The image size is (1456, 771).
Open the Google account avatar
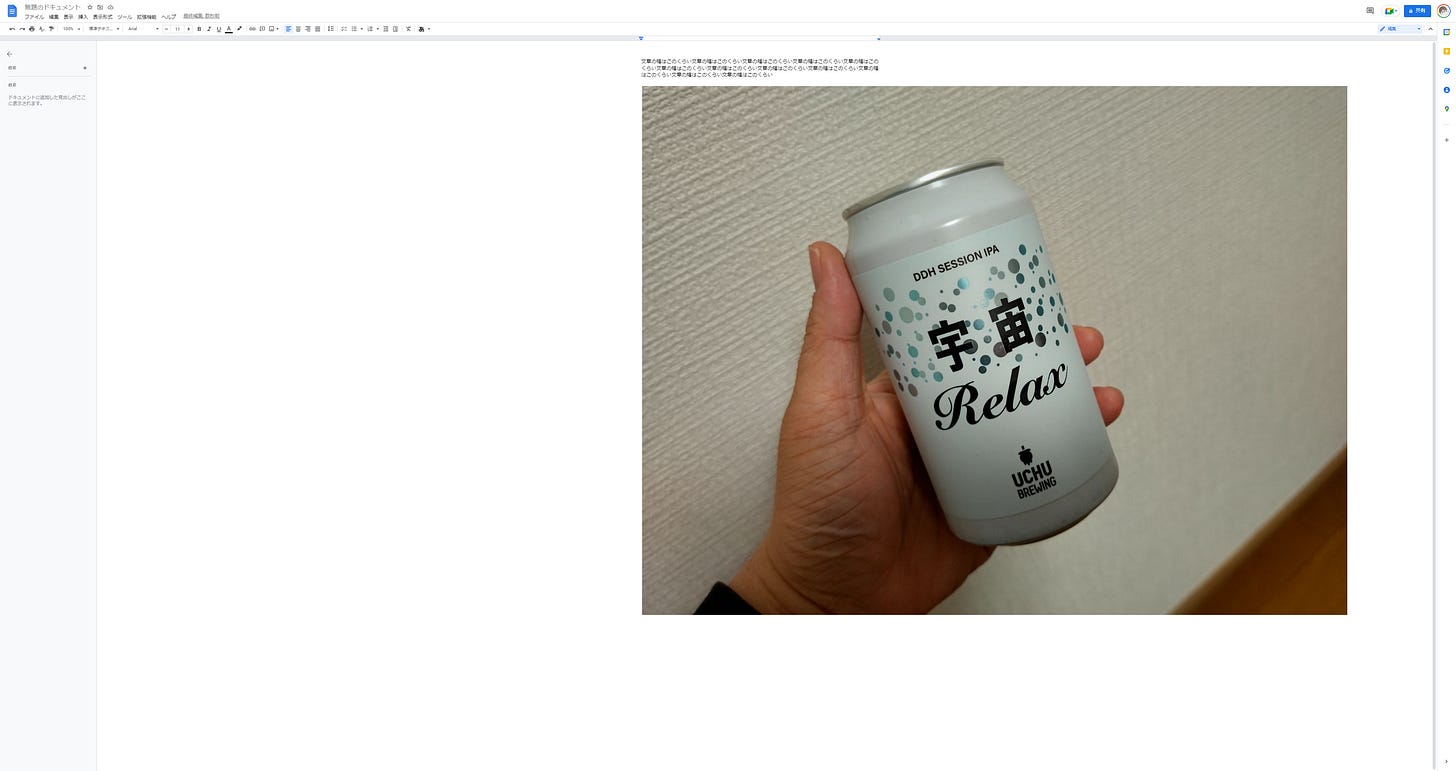coord(1443,11)
